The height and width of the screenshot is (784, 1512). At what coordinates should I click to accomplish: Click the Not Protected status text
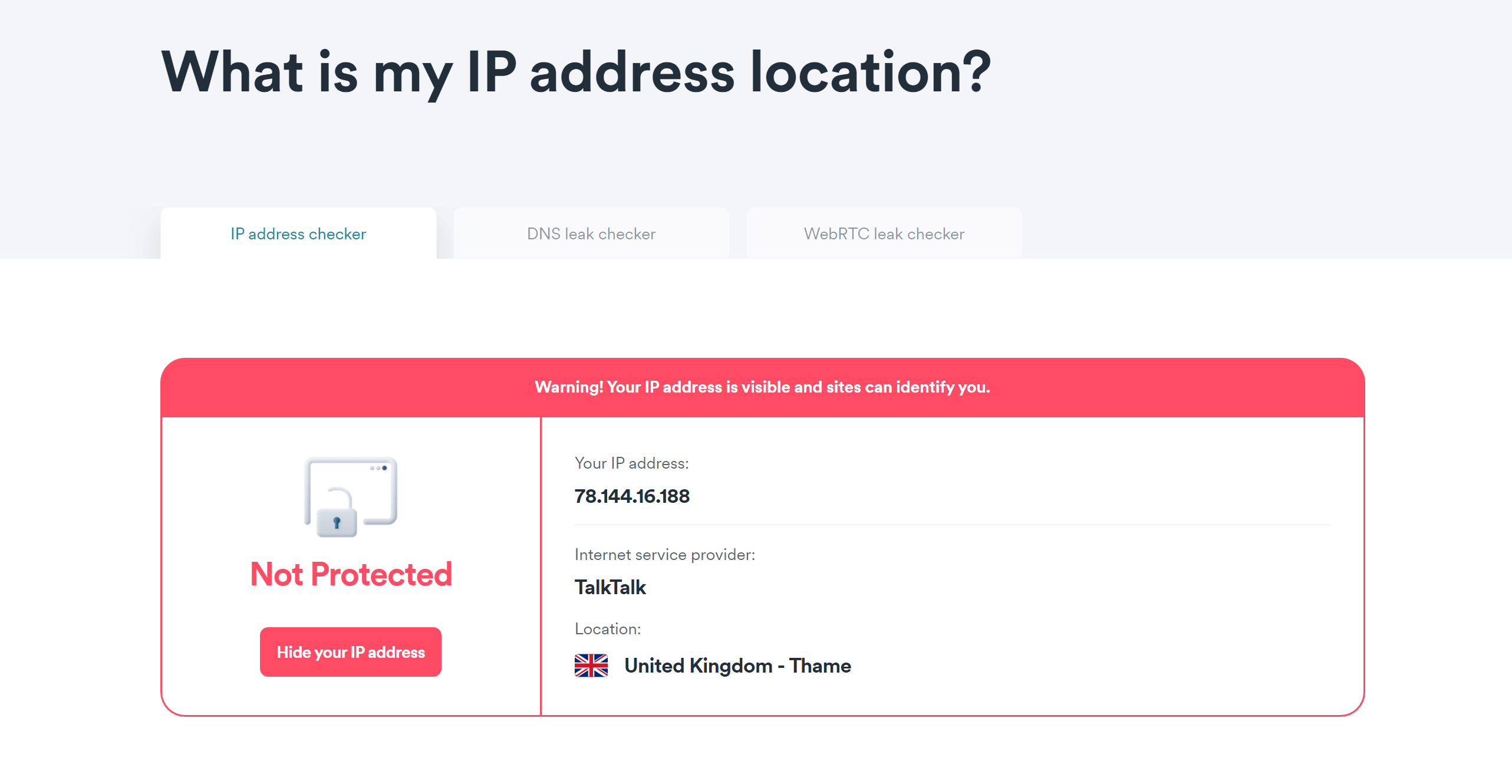(351, 574)
